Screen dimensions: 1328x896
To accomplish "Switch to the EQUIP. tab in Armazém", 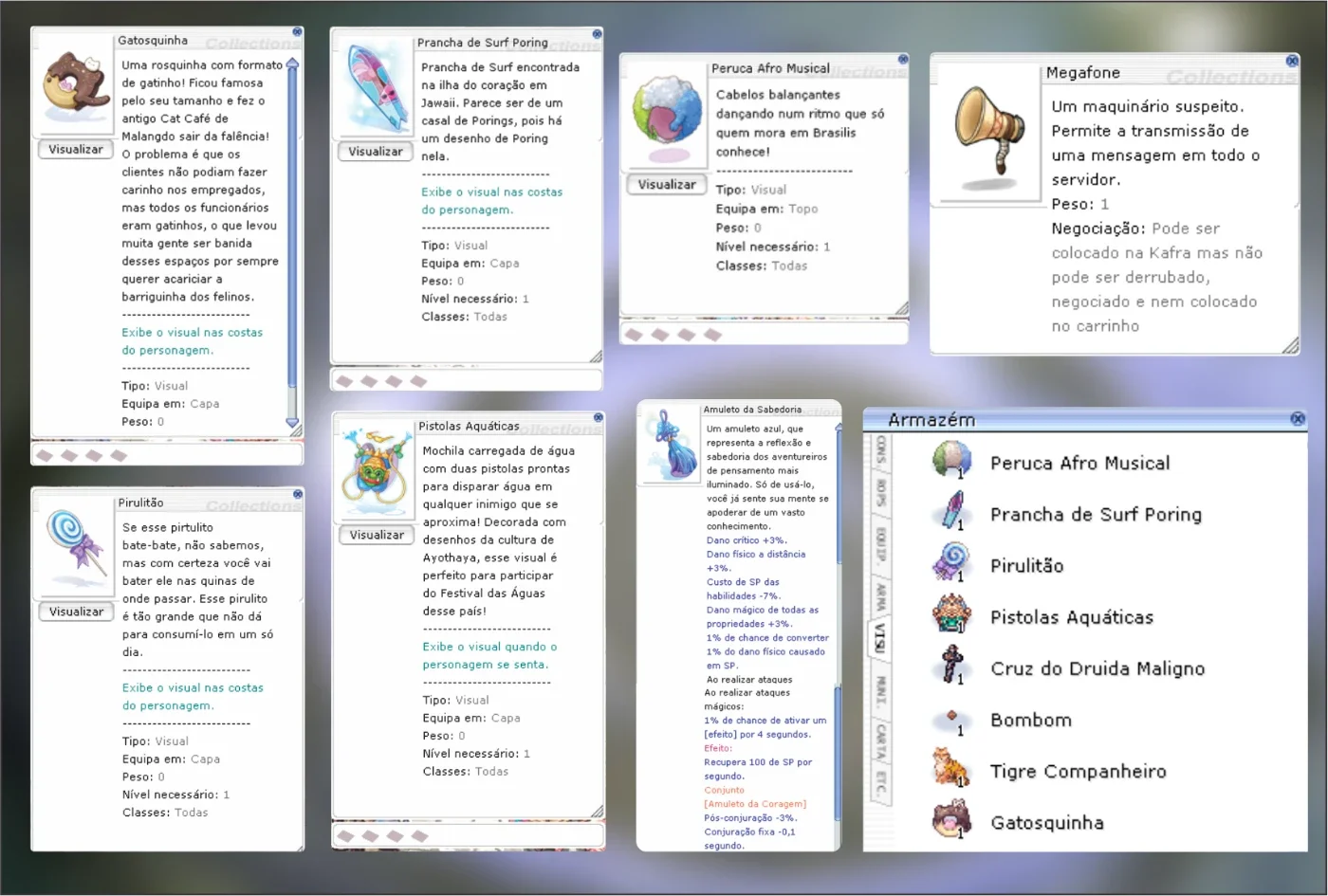I will coord(880,545).
